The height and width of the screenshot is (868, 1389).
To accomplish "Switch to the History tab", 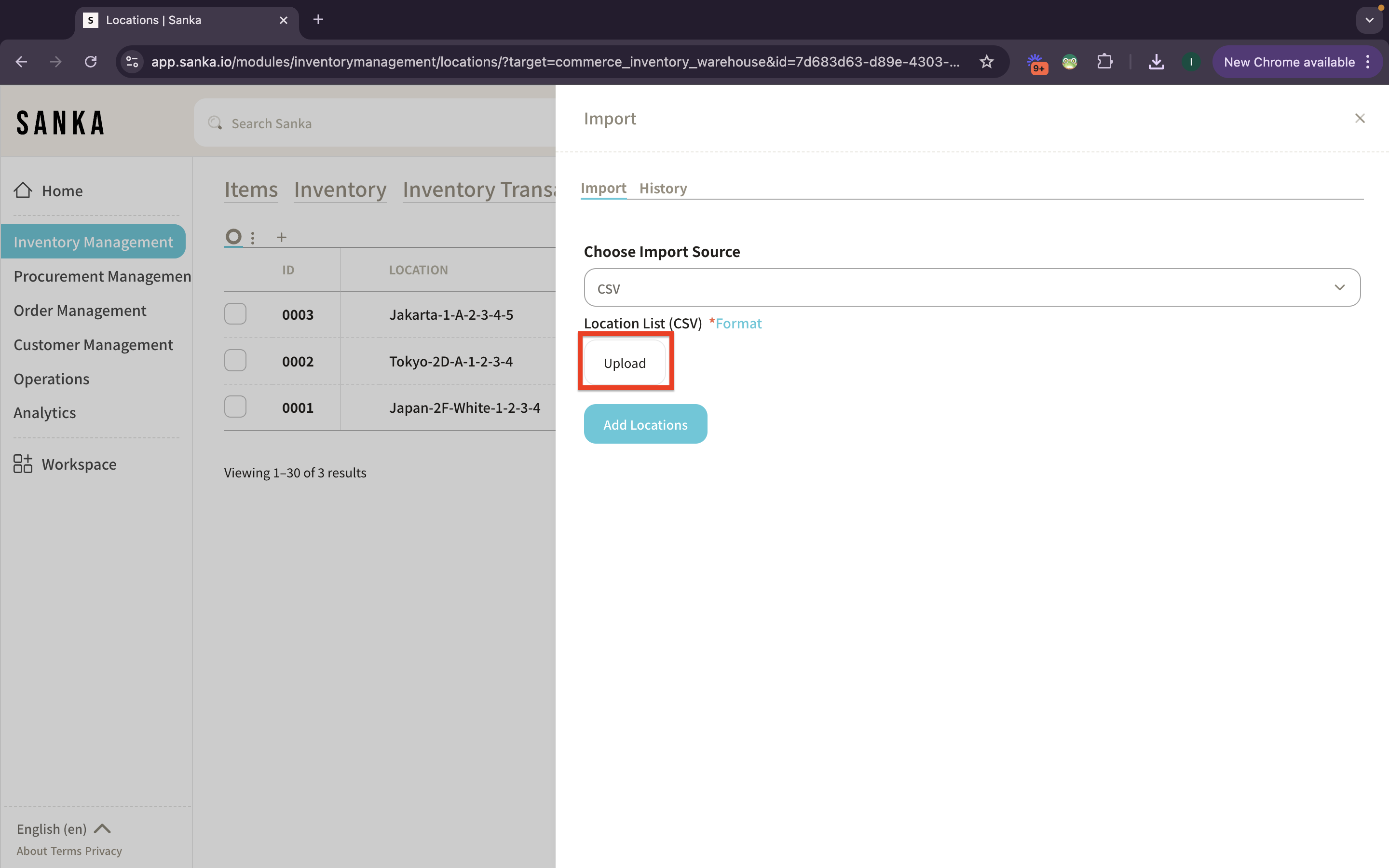I will pos(663,188).
